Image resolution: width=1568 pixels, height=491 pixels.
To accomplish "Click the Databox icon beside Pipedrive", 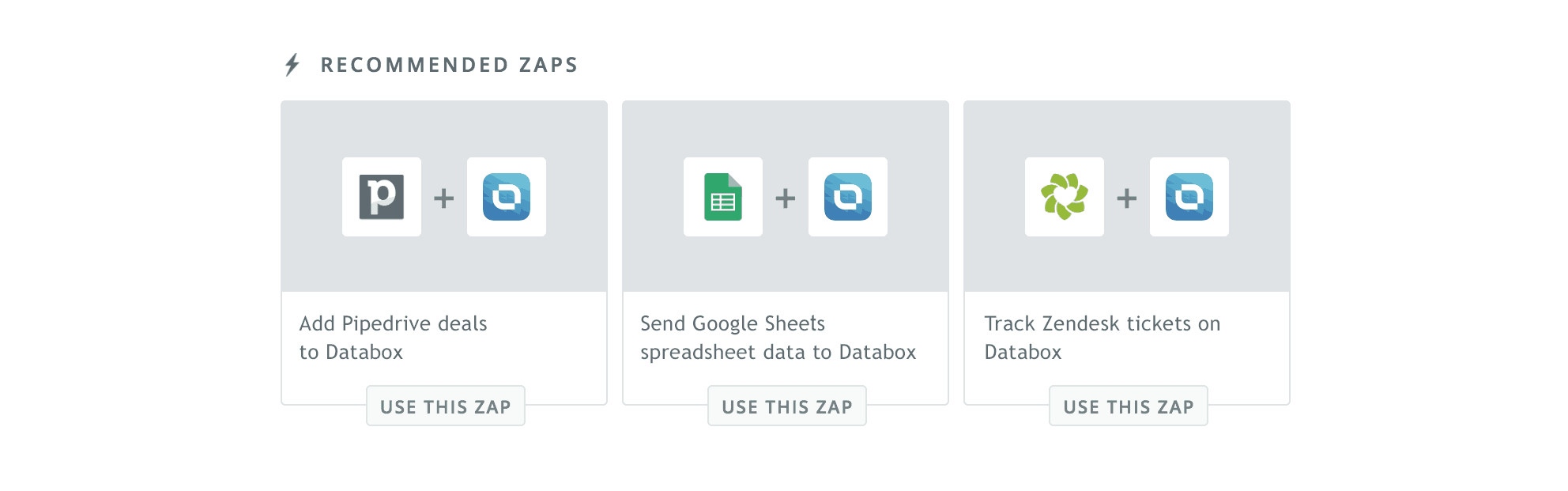I will (507, 197).
